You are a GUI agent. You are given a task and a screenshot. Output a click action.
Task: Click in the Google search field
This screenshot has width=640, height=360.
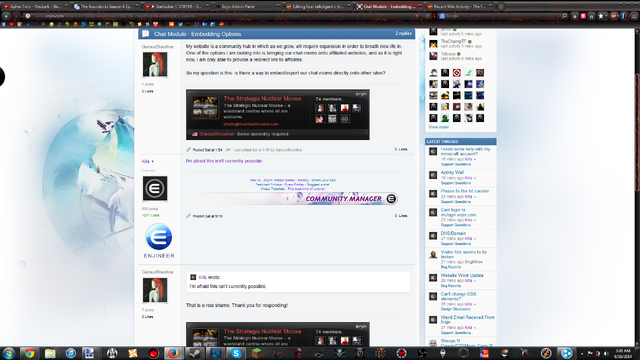(502, 16)
